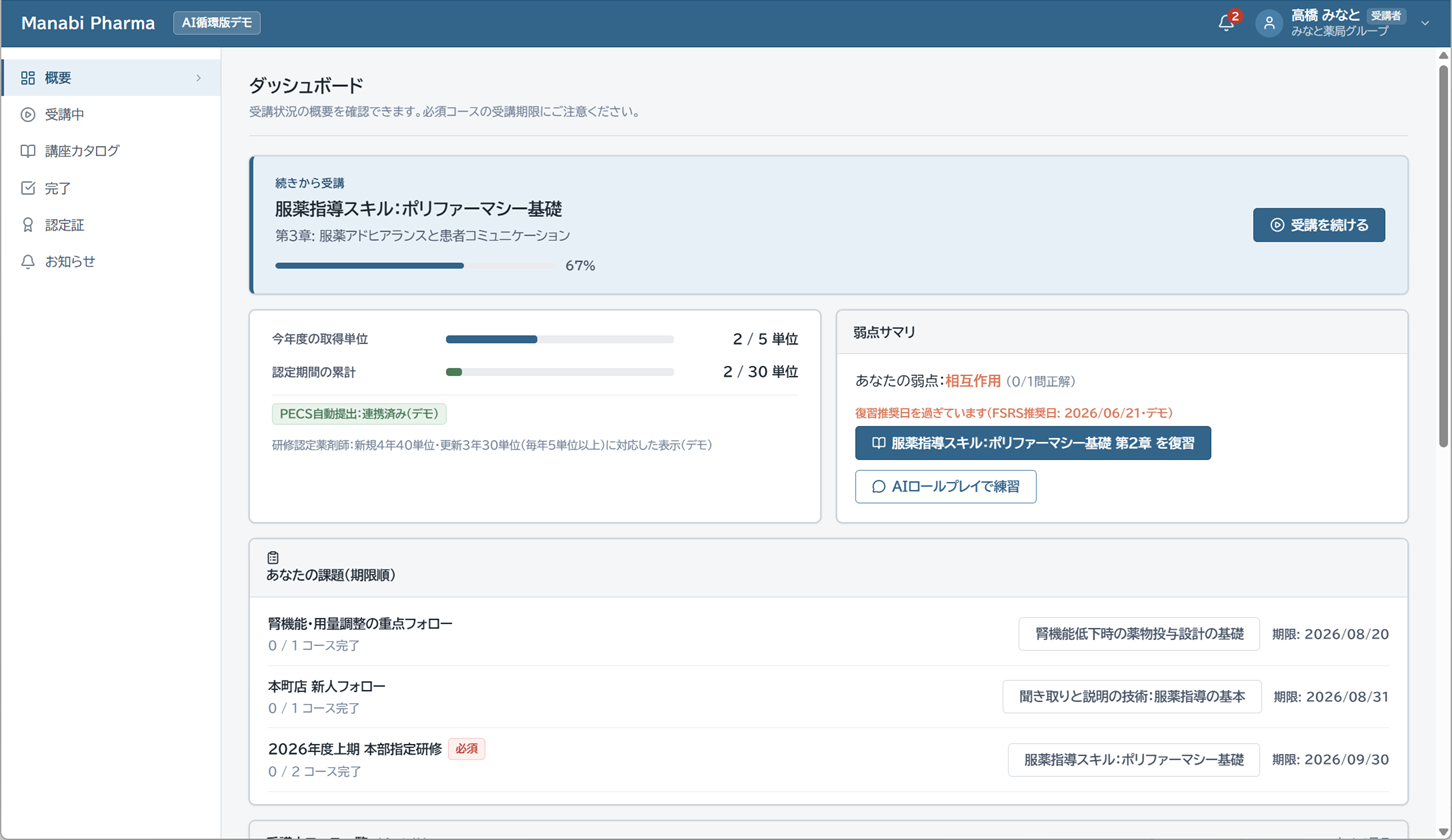This screenshot has width=1452, height=840.
Task: Click the AI循環版デモ badge
Action: tap(216, 23)
